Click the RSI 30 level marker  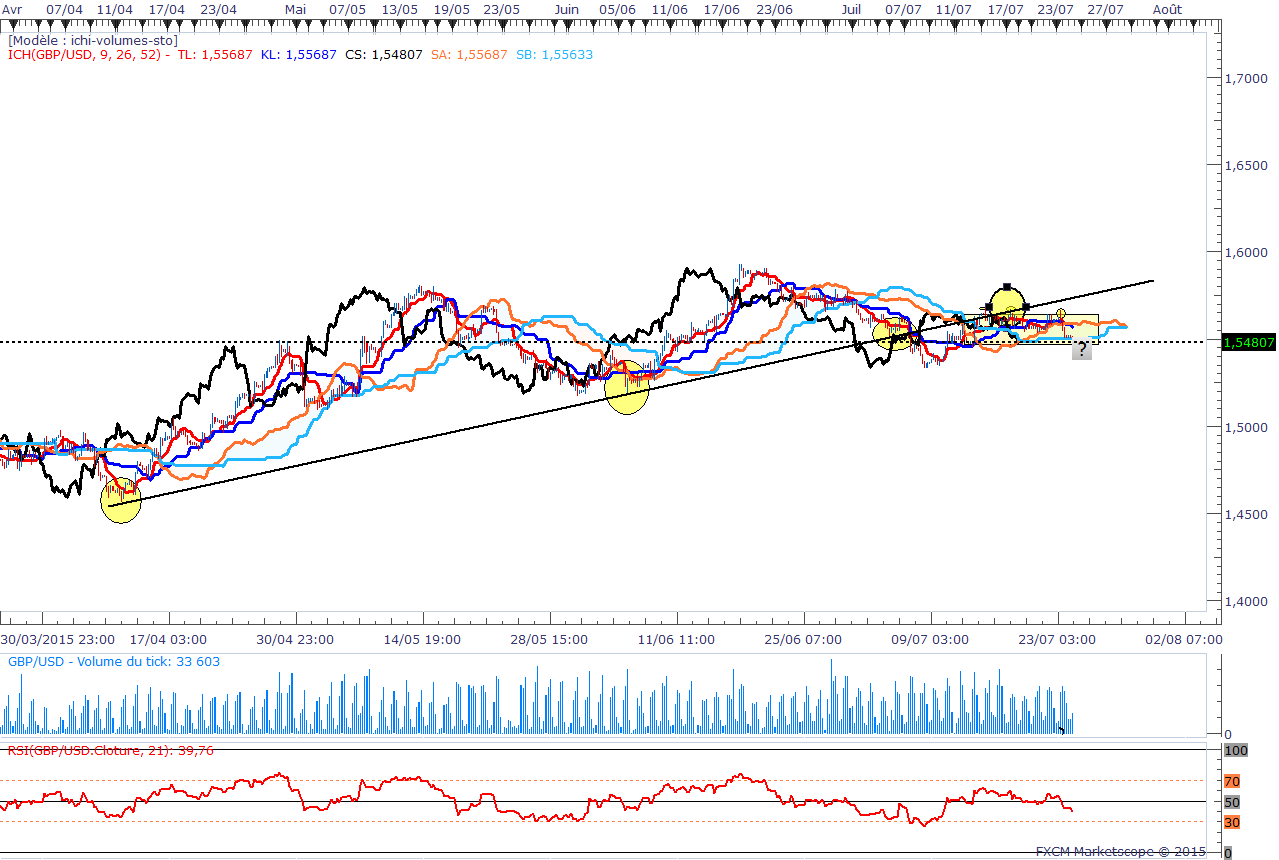(x=1232, y=823)
